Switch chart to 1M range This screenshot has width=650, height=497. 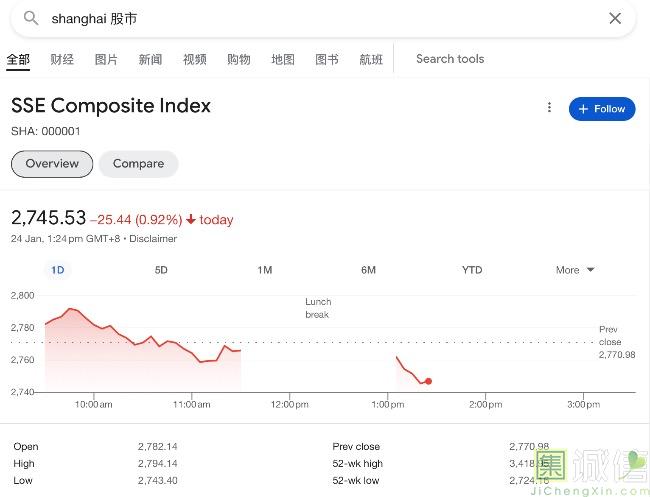[x=265, y=270]
